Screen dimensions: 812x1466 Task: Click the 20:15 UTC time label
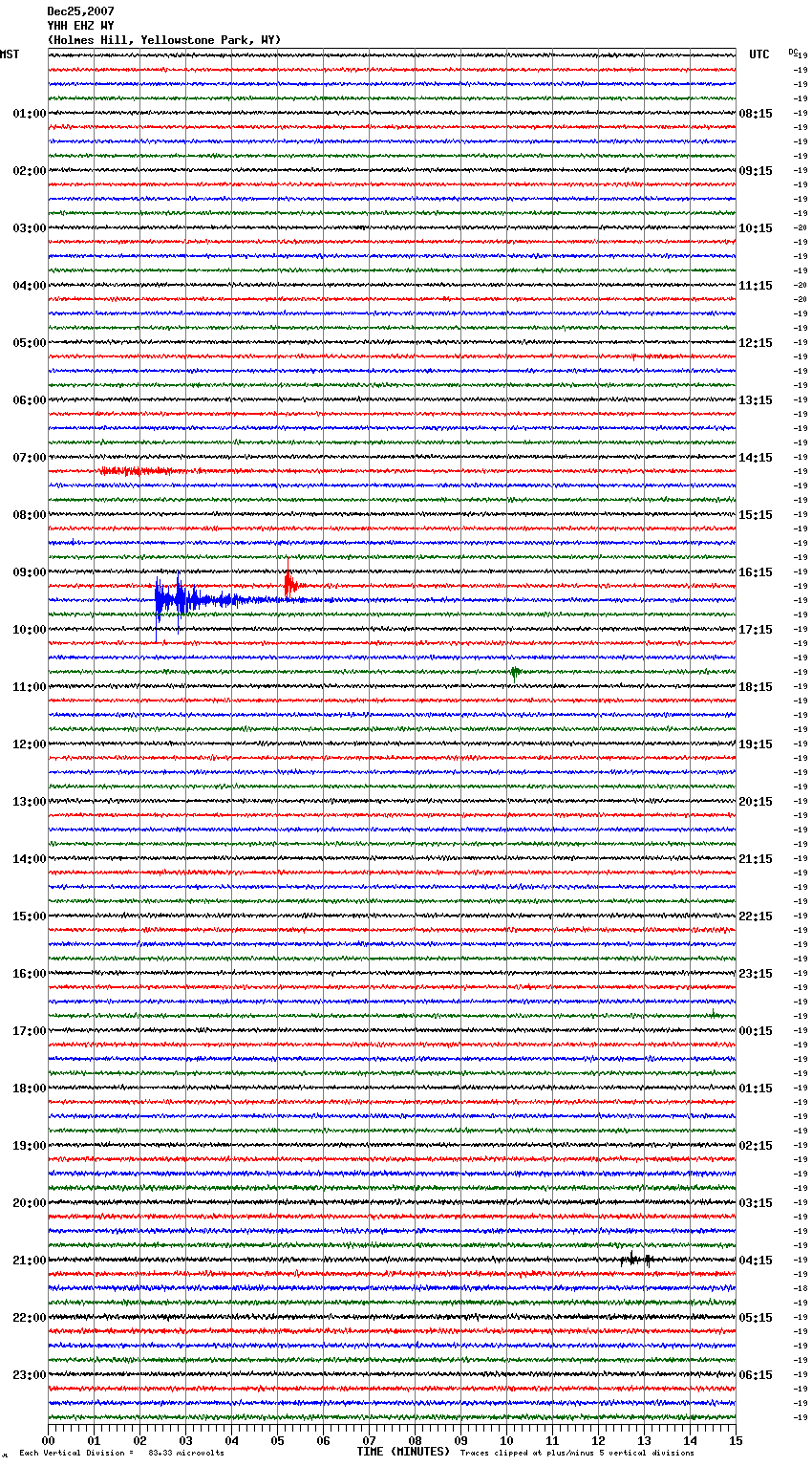(x=756, y=802)
